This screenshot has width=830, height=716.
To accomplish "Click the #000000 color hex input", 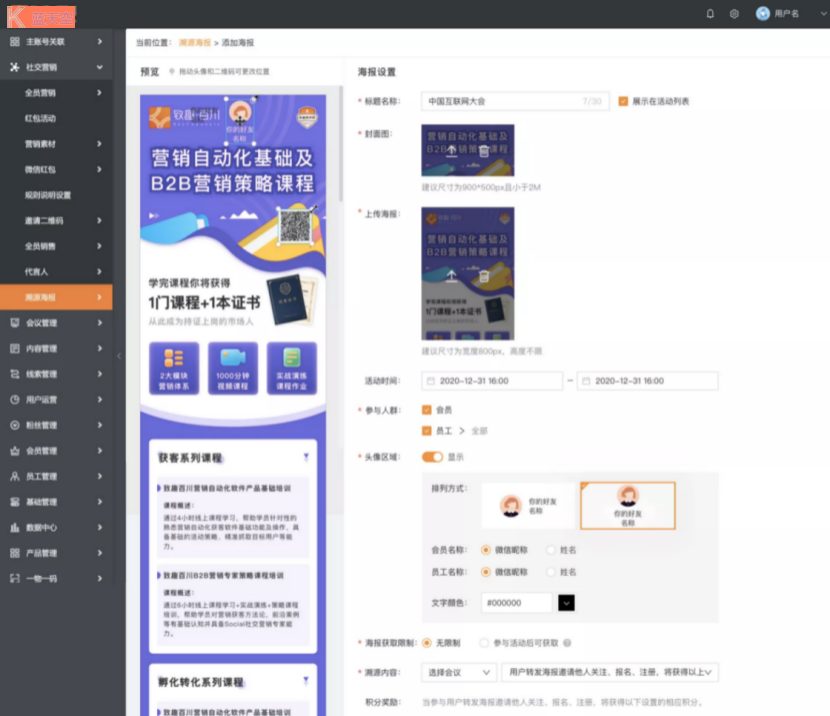I will pyautogui.click(x=516, y=603).
